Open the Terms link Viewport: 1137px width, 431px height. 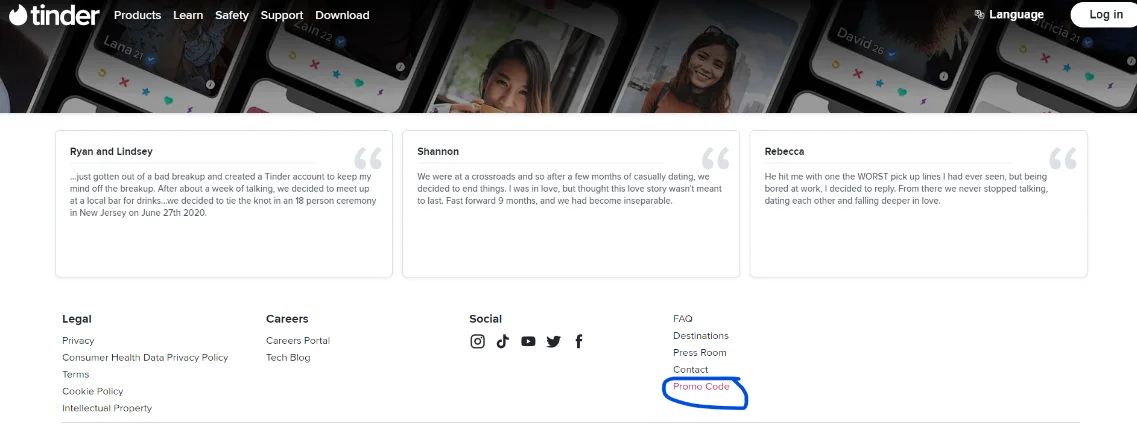tap(75, 374)
